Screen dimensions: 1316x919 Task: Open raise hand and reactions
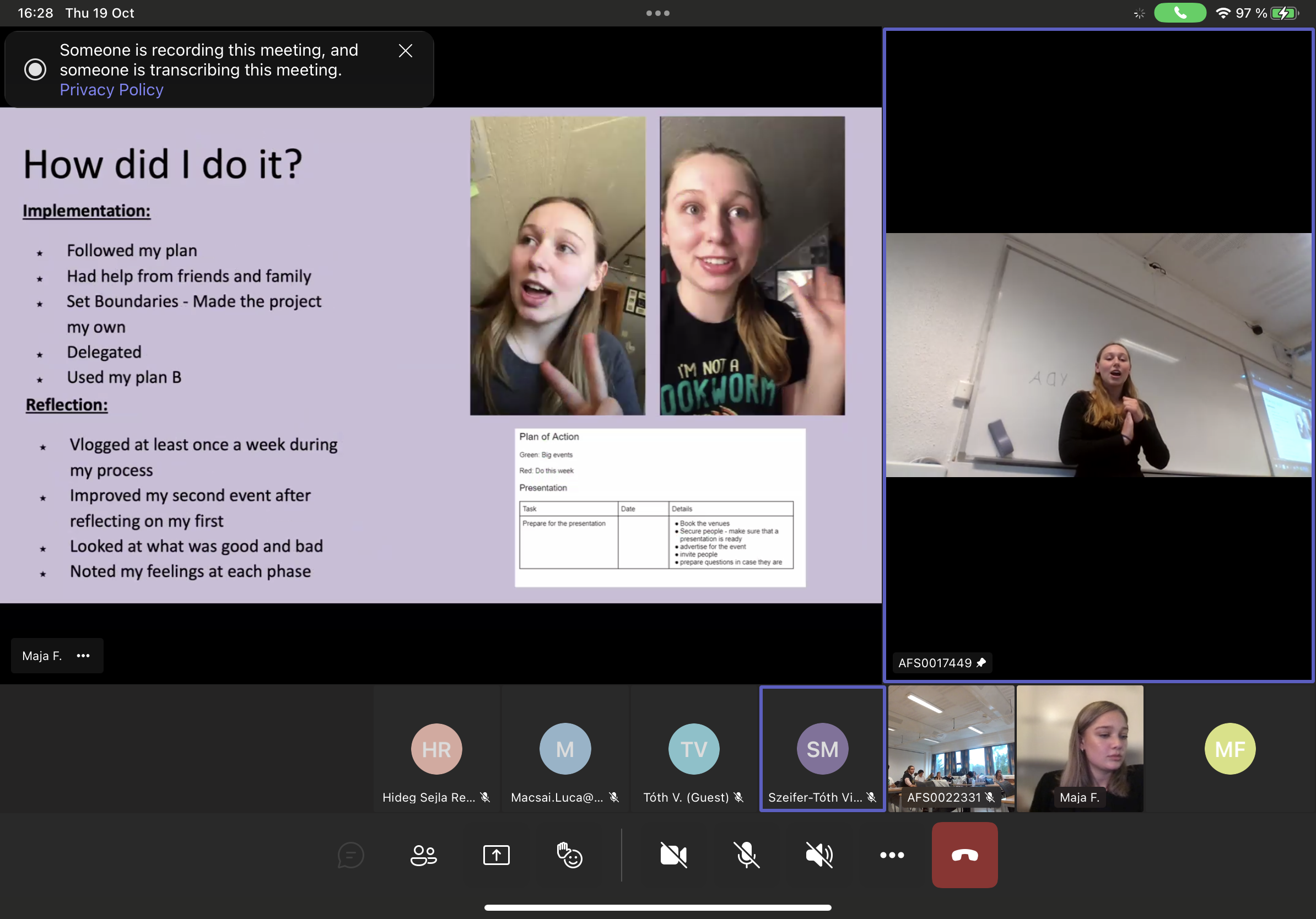point(569,855)
